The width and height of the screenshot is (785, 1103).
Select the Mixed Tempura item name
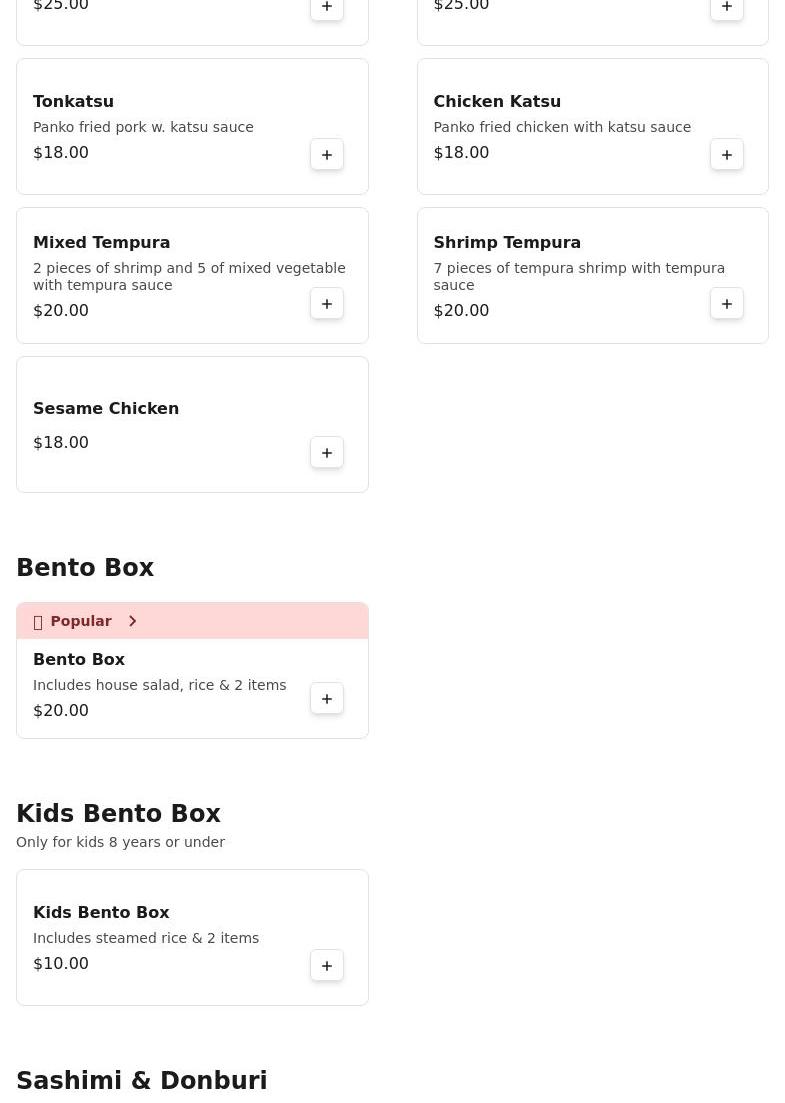[x=101, y=243]
